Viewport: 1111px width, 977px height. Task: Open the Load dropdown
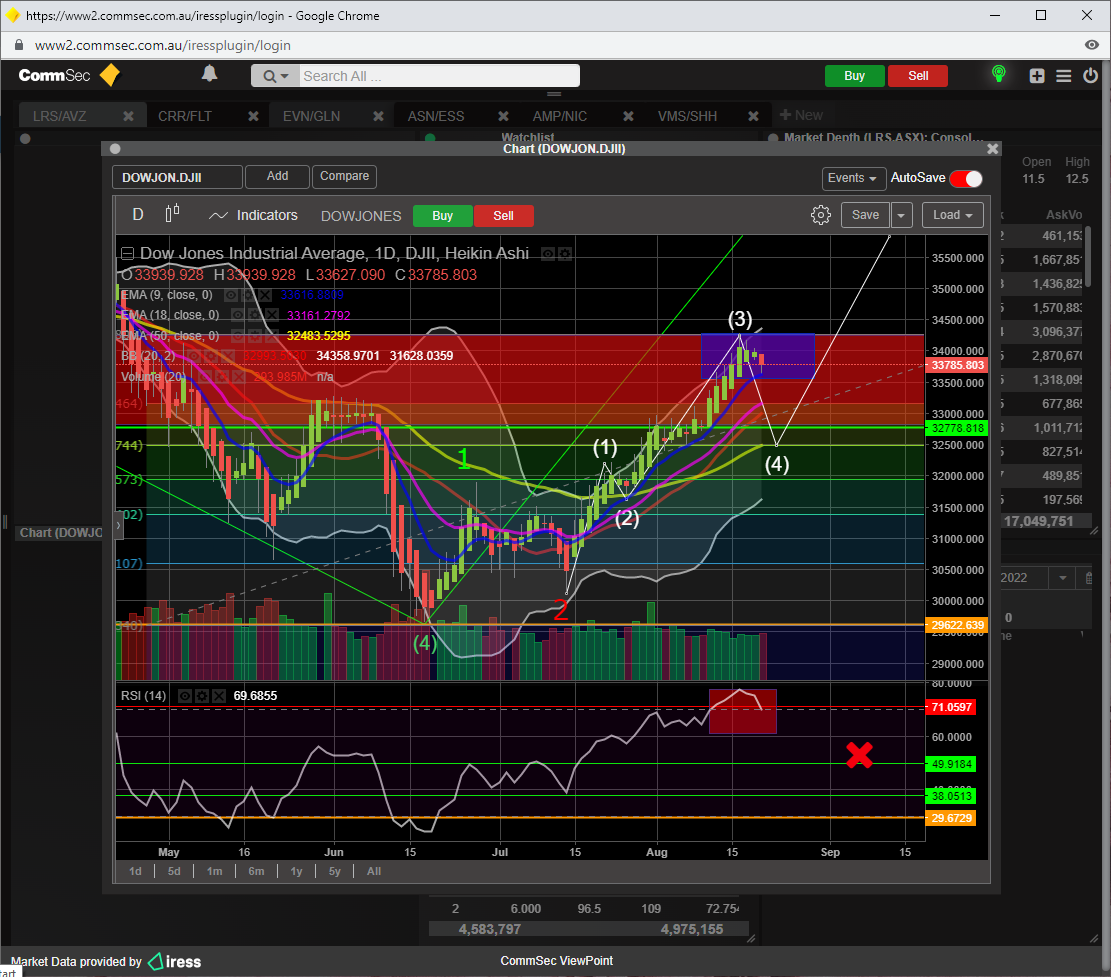pyautogui.click(x=953, y=215)
